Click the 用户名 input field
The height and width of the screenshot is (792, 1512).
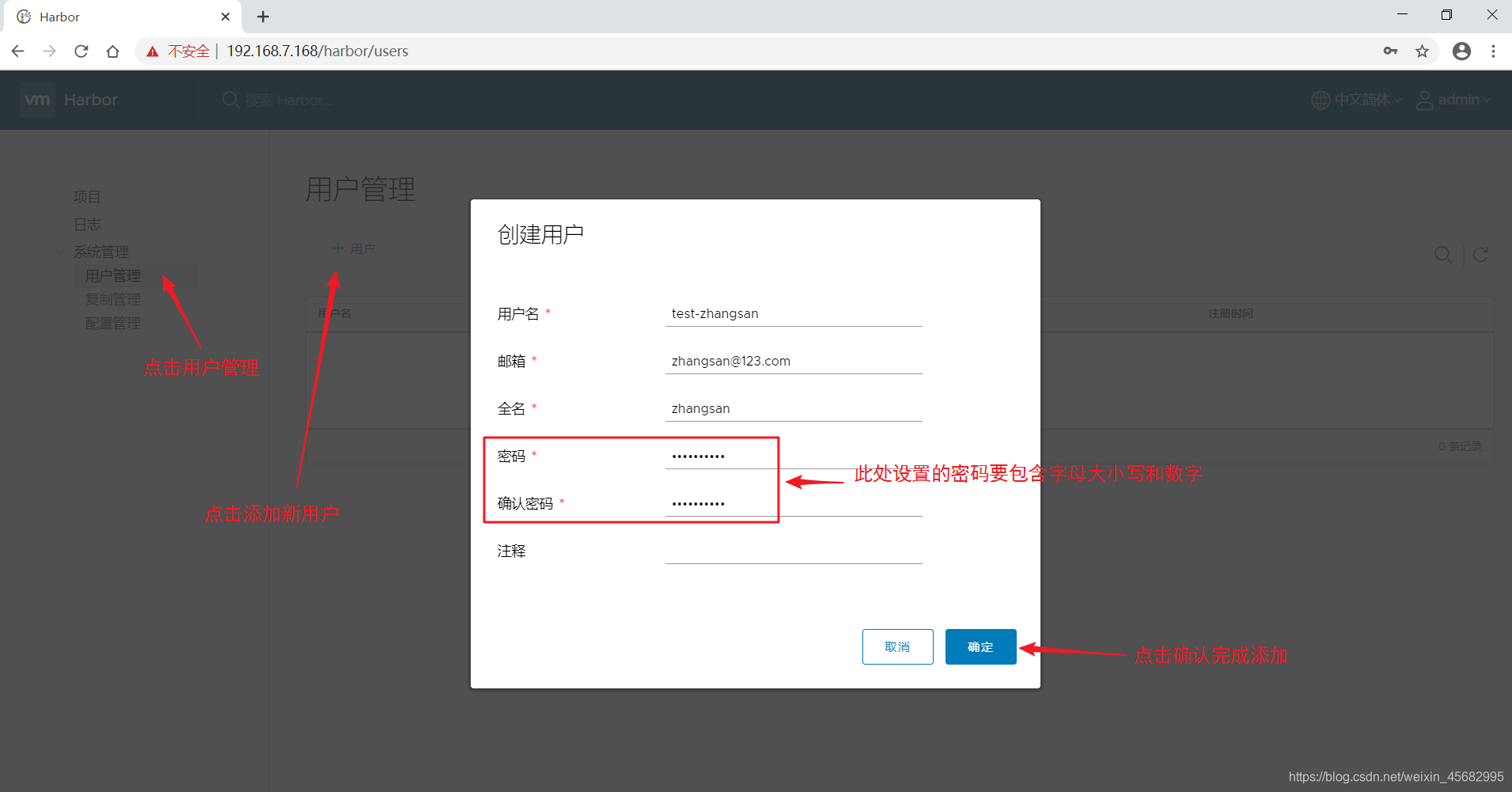[794, 314]
